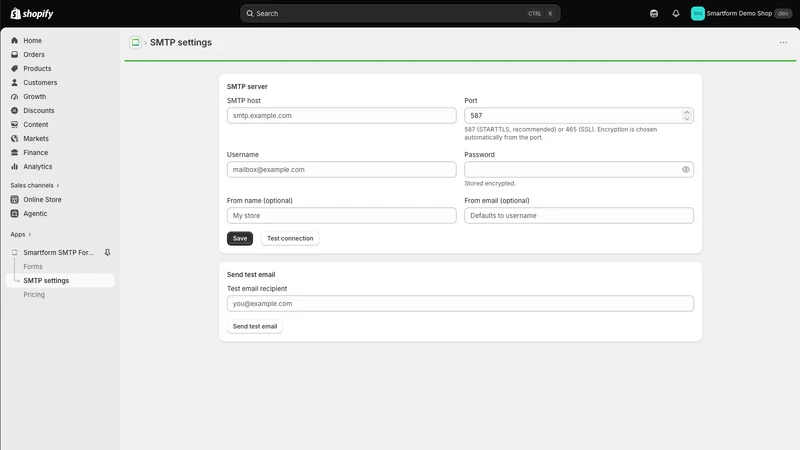The width and height of the screenshot is (800, 450).
Task: Click the app icon in breadcrumb
Action: pyautogui.click(x=135, y=42)
